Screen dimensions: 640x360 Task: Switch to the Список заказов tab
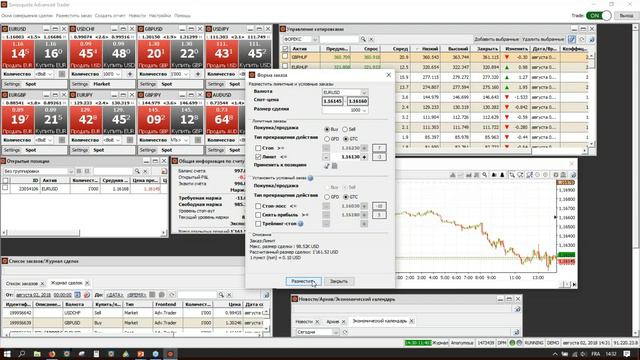point(22,283)
